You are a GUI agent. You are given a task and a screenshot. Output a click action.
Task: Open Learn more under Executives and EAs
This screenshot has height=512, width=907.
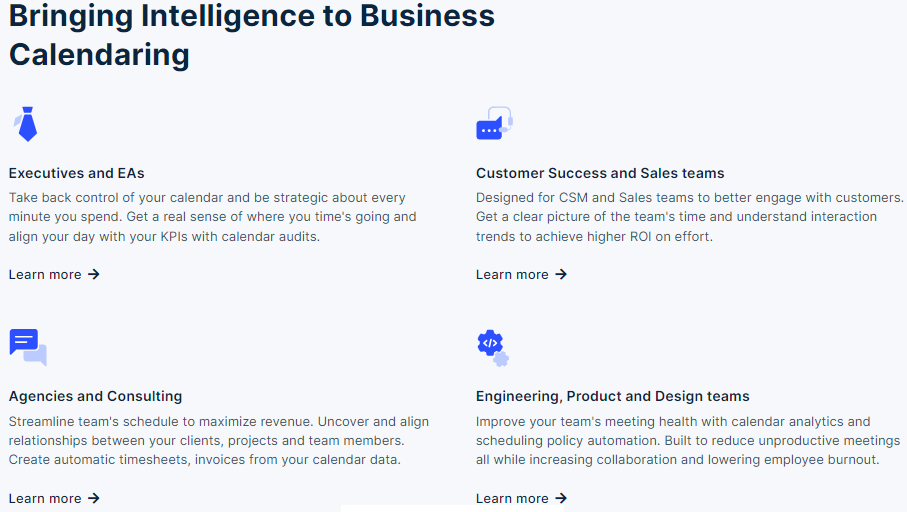tap(45, 274)
